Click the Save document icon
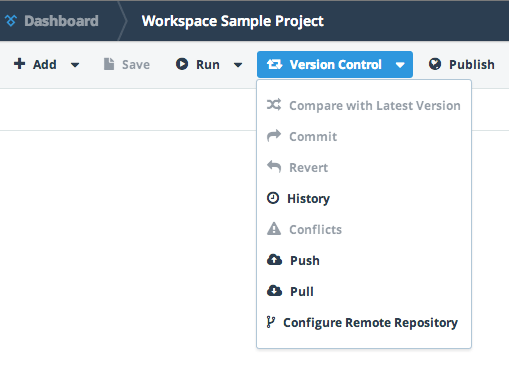The width and height of the screenshot is (509, 369). (109, 64)
